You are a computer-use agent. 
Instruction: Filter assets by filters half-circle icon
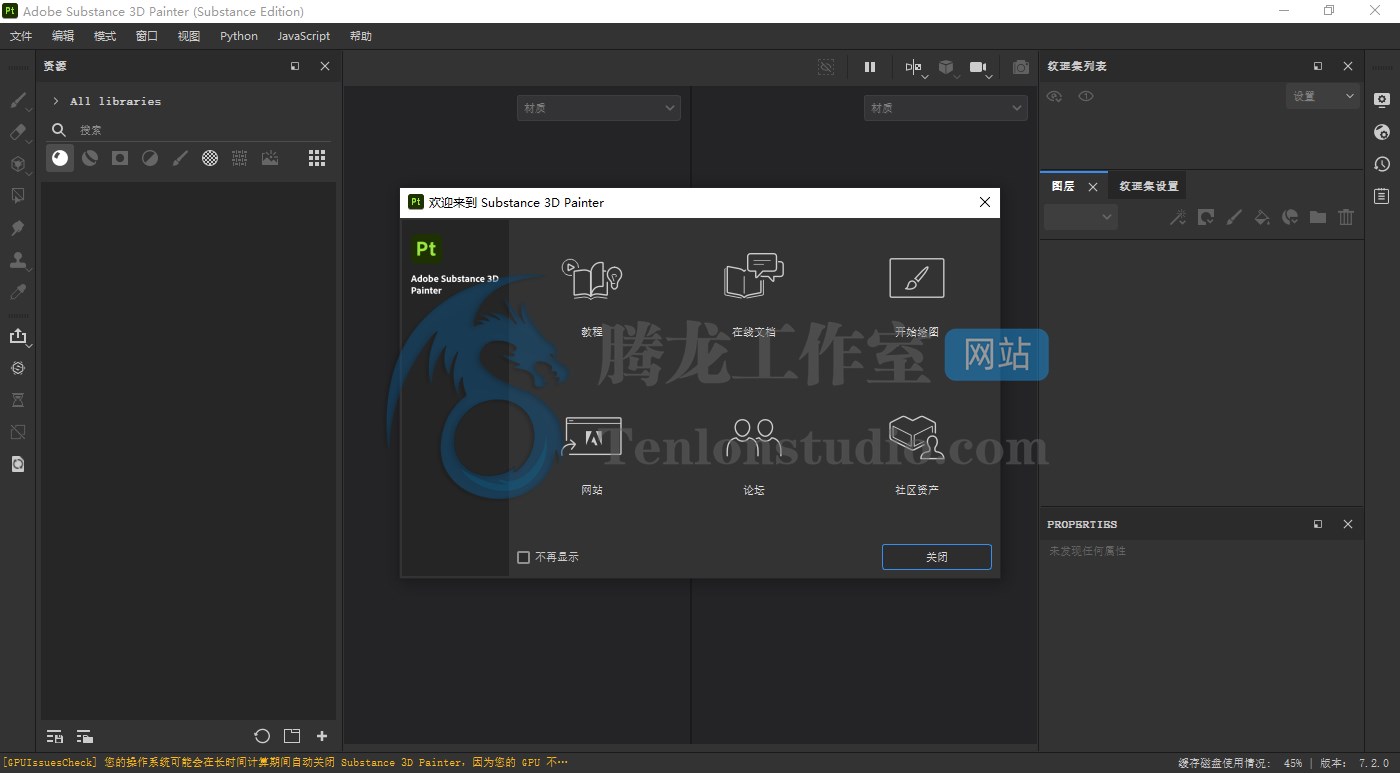click(x=150, y=158)
